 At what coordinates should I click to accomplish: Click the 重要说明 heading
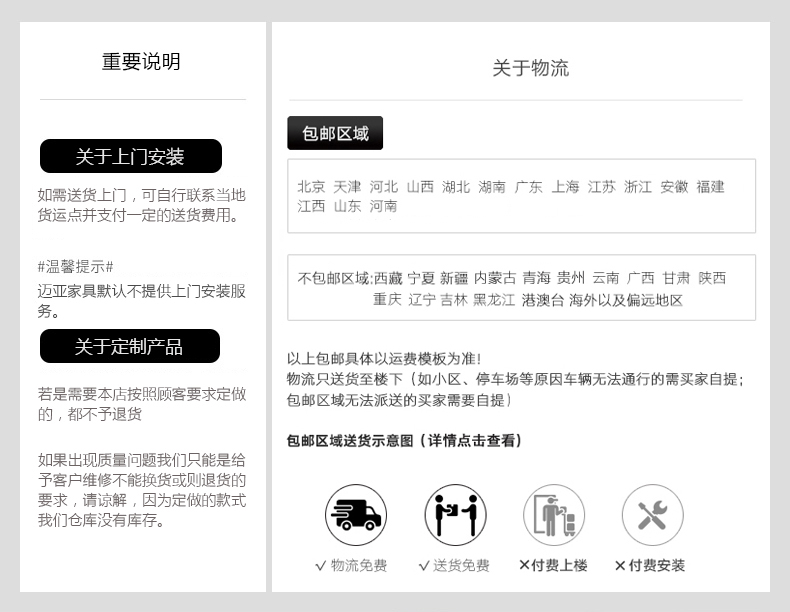click(x=141, y=61)
